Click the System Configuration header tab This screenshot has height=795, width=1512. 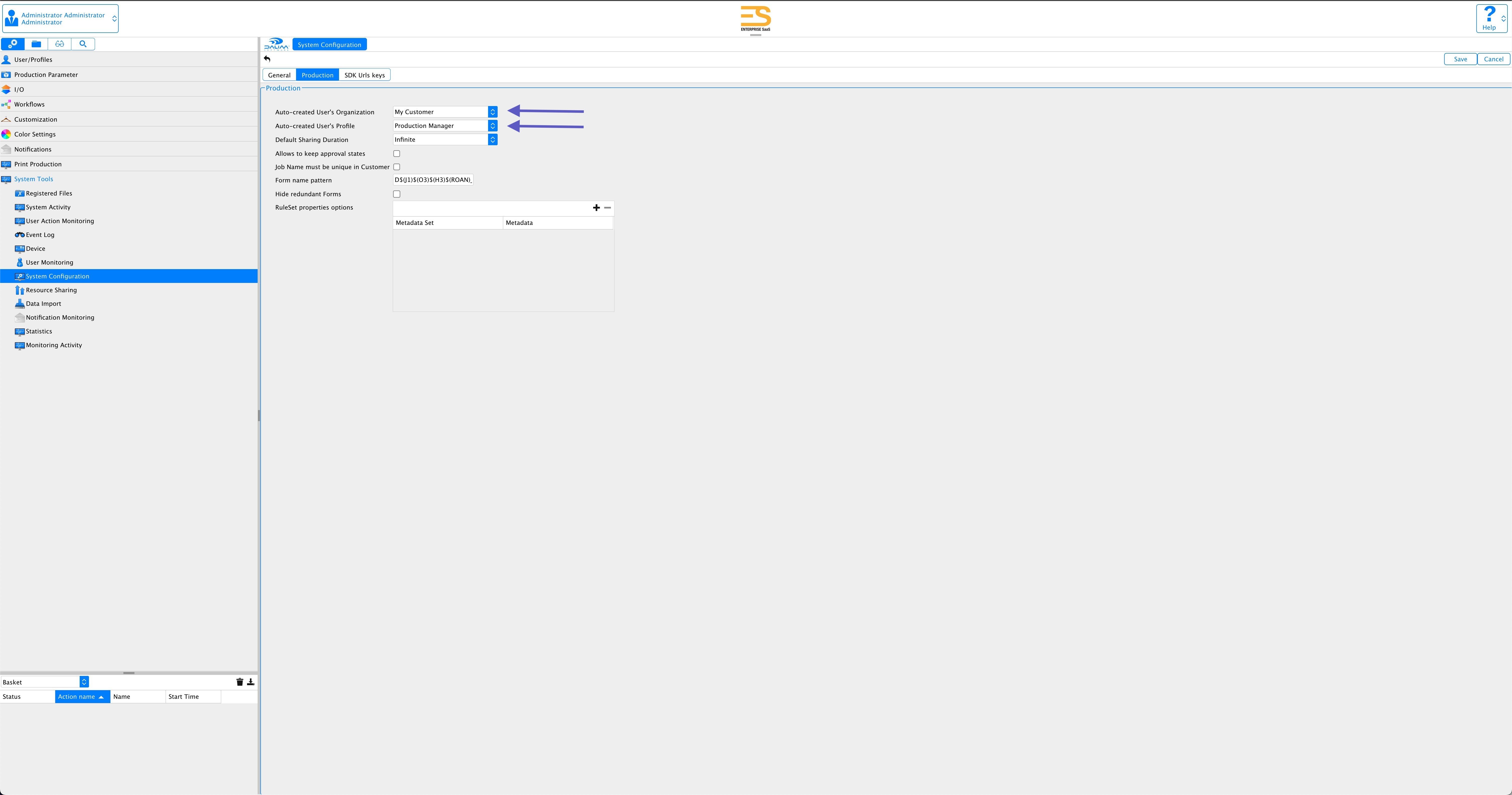click(x=329, y=44)
